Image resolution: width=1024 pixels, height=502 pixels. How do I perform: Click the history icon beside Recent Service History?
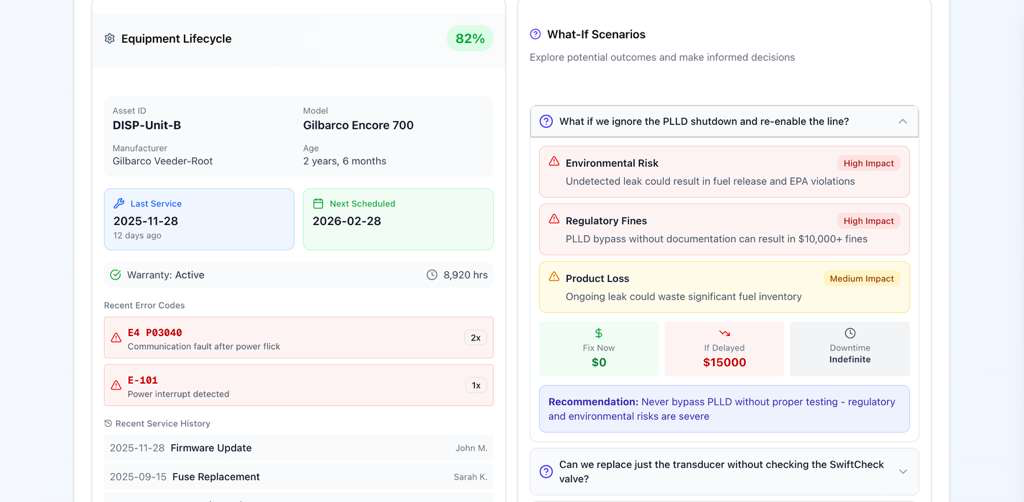[108, 423]
